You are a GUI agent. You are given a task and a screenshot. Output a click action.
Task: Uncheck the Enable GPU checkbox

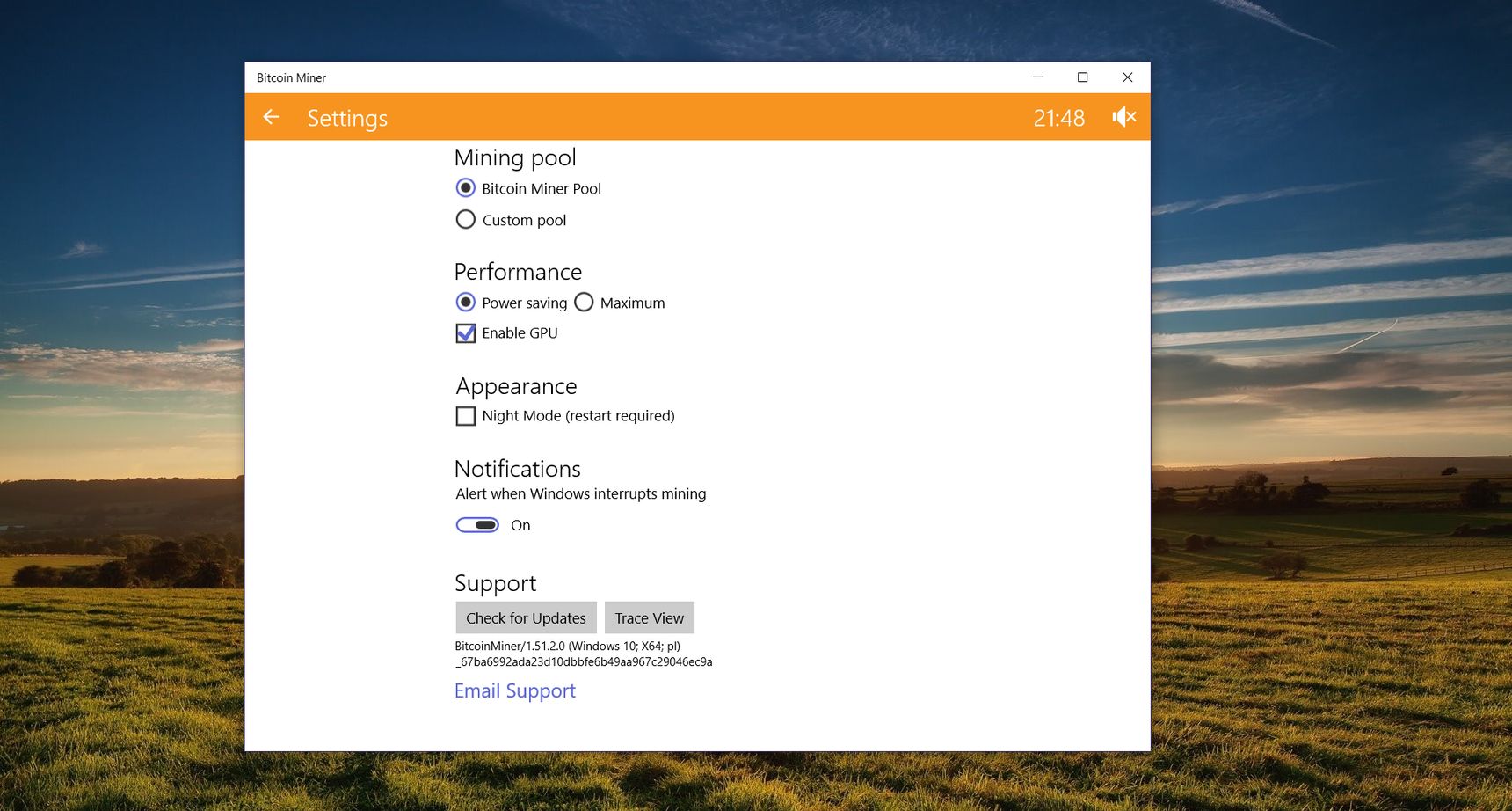tap(466, 333)
